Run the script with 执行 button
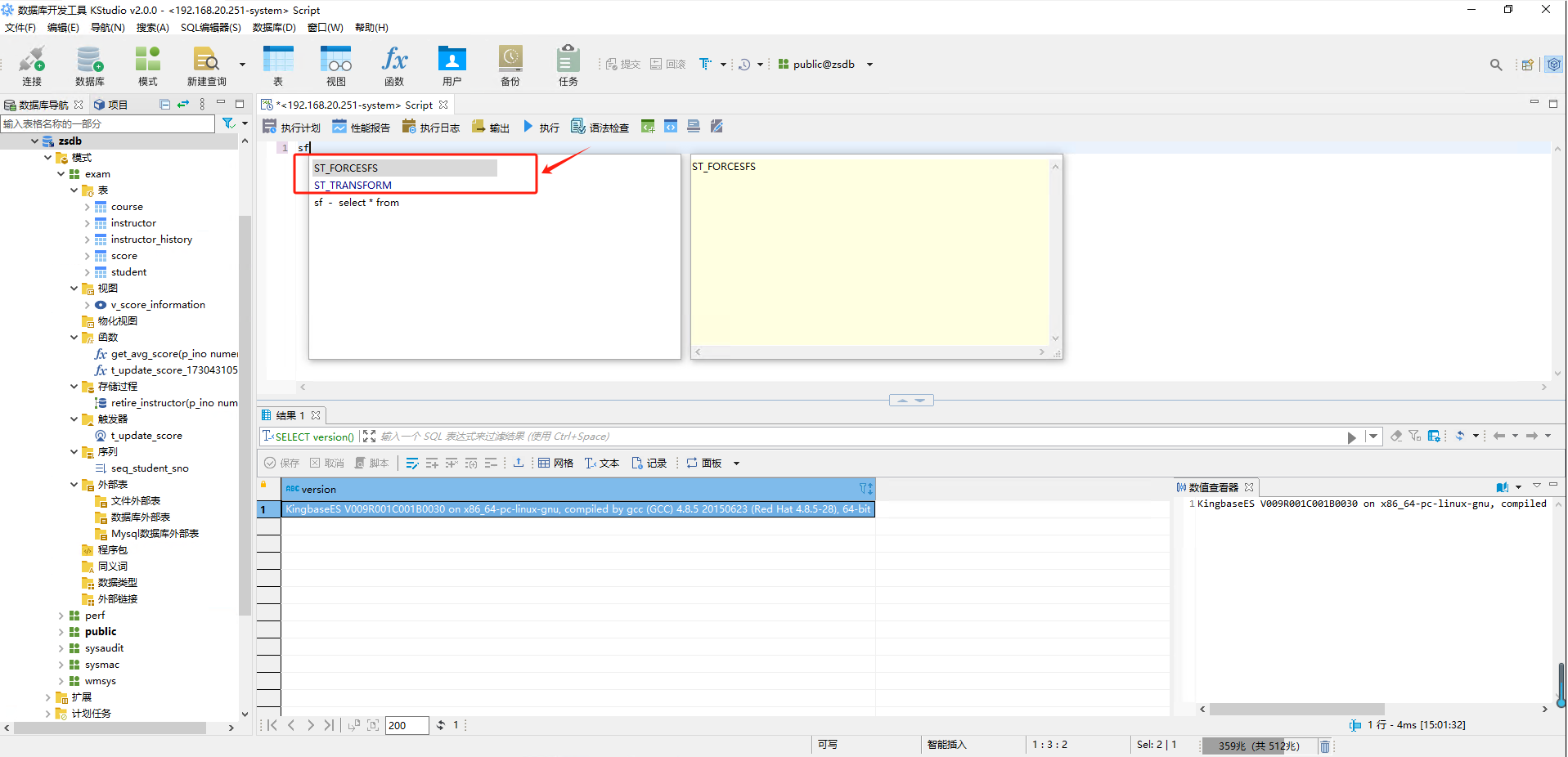This screenshot has width=1568, height=757. (x=541, y=127)
